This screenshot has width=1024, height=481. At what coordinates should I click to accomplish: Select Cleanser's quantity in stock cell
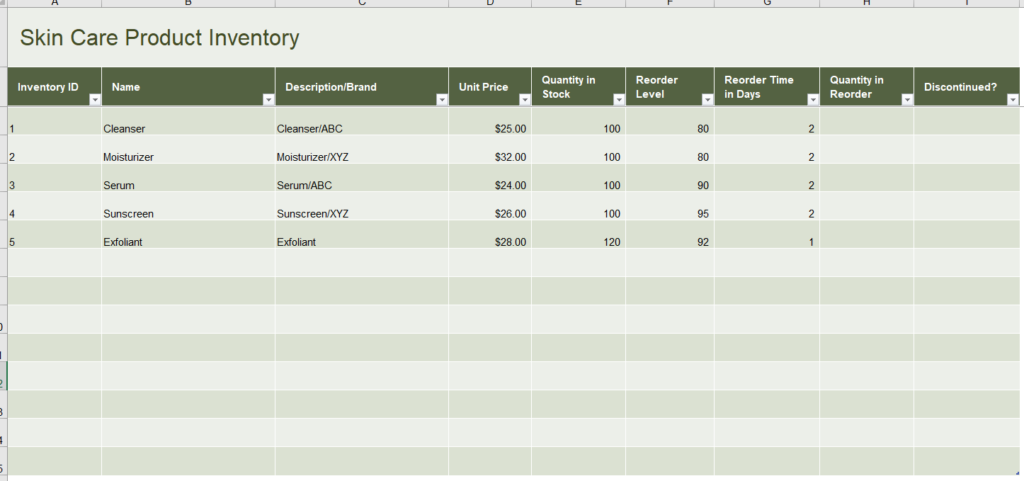(x=579, y=121)
